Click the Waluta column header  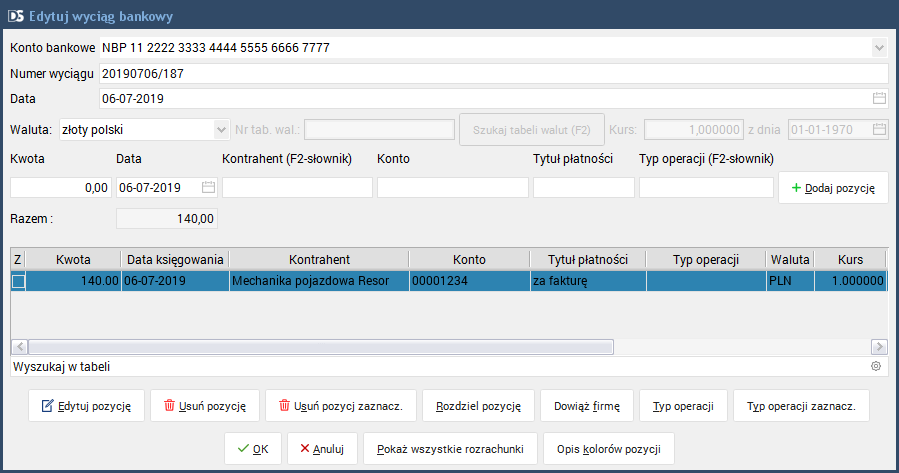[x=790, y=260]
